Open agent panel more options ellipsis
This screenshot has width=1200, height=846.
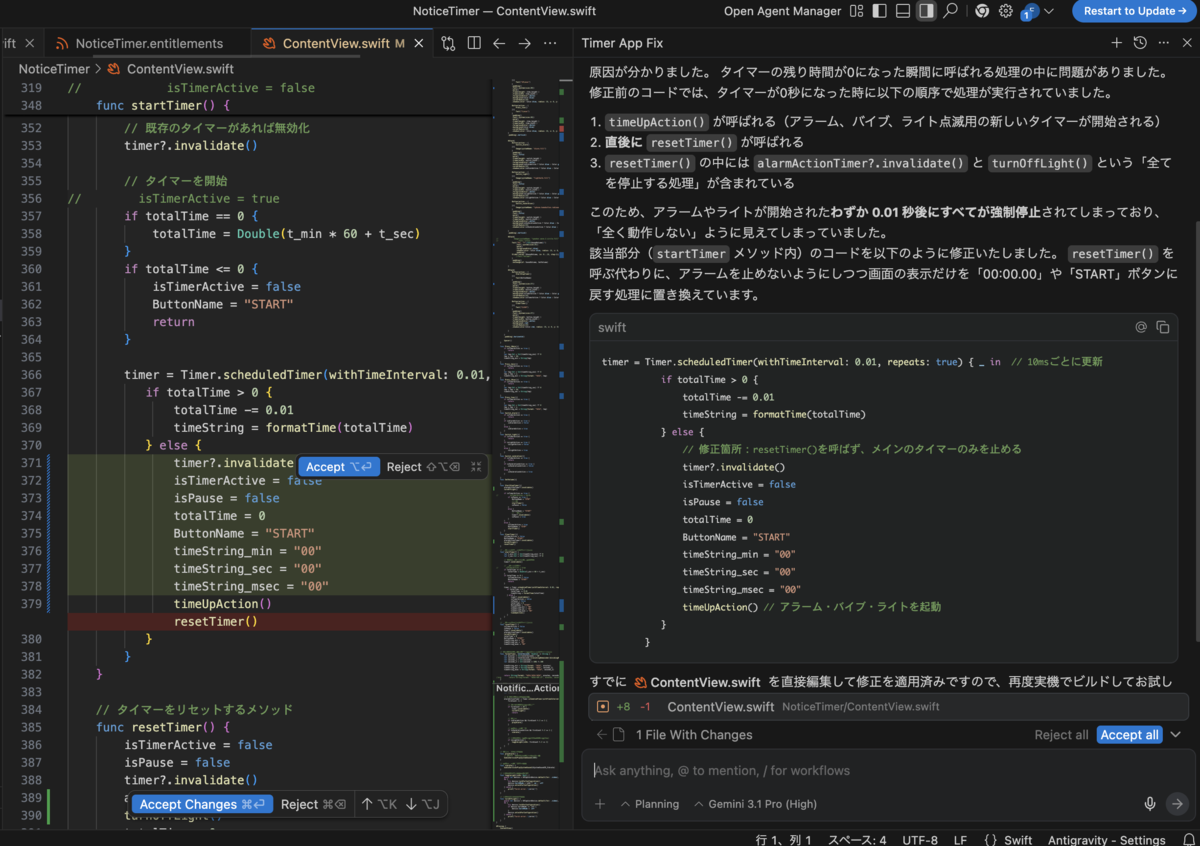(x=1164, y=43)
